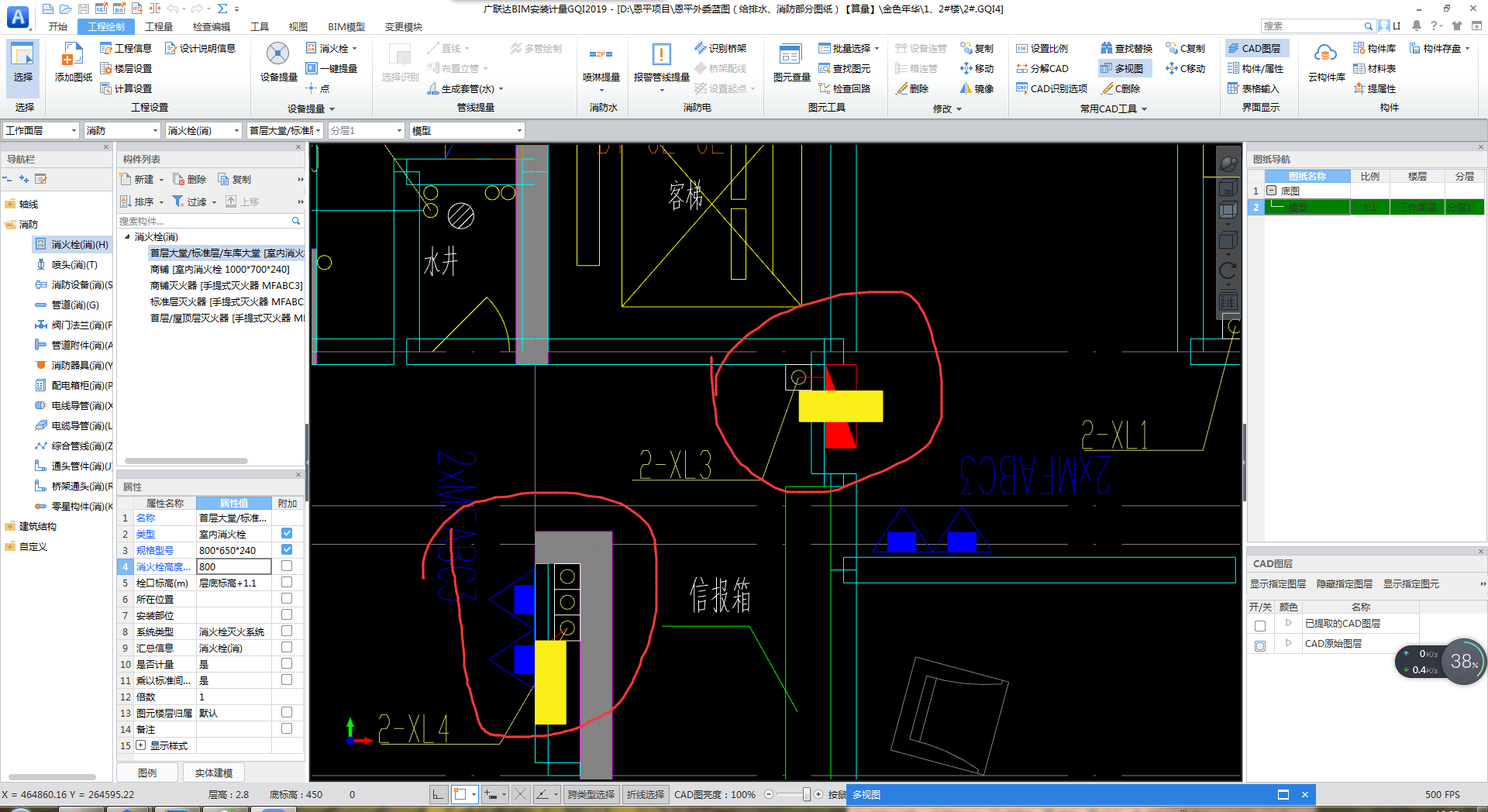
Task: Click 图例 button below properties
Action: tap(147, 772)
